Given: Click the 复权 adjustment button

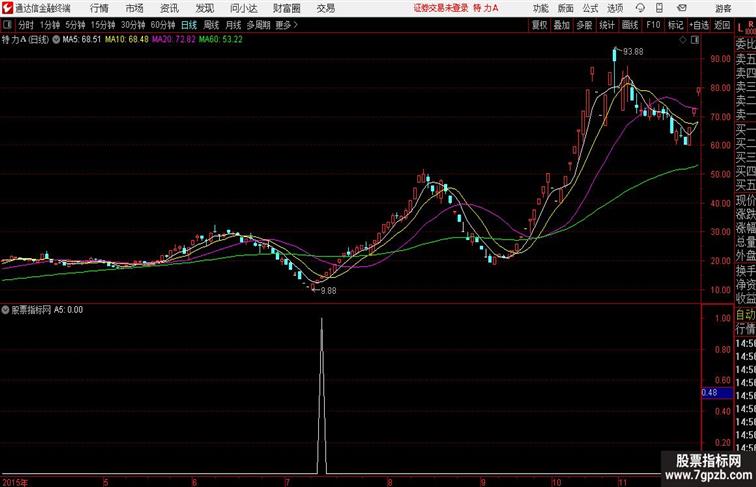Looking at the screenshot, I should click(540, 25).
